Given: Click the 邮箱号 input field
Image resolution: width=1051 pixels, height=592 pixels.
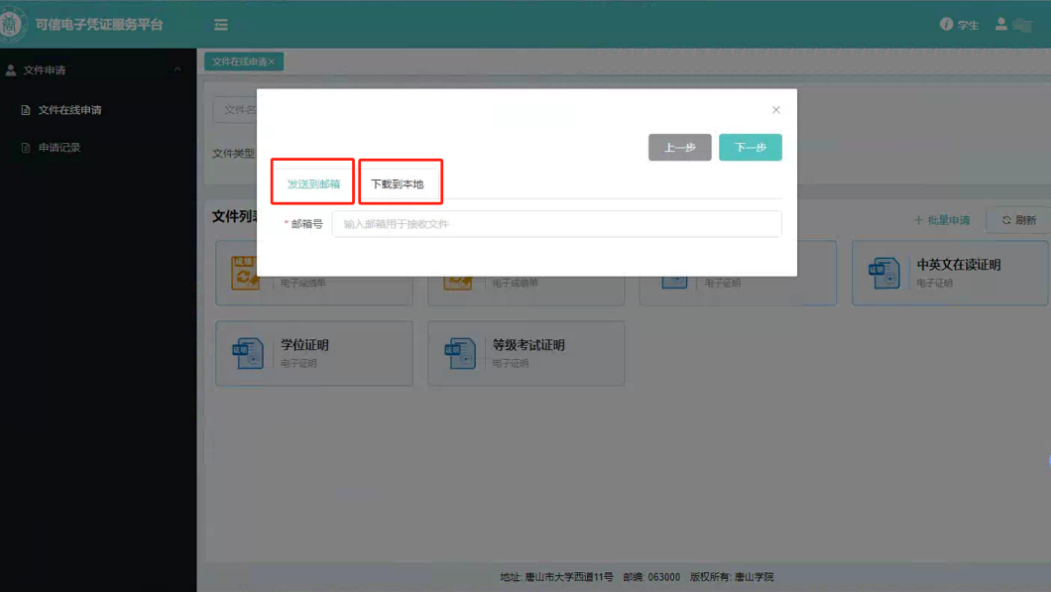Looking at the screenshot, I should point(556,224).
